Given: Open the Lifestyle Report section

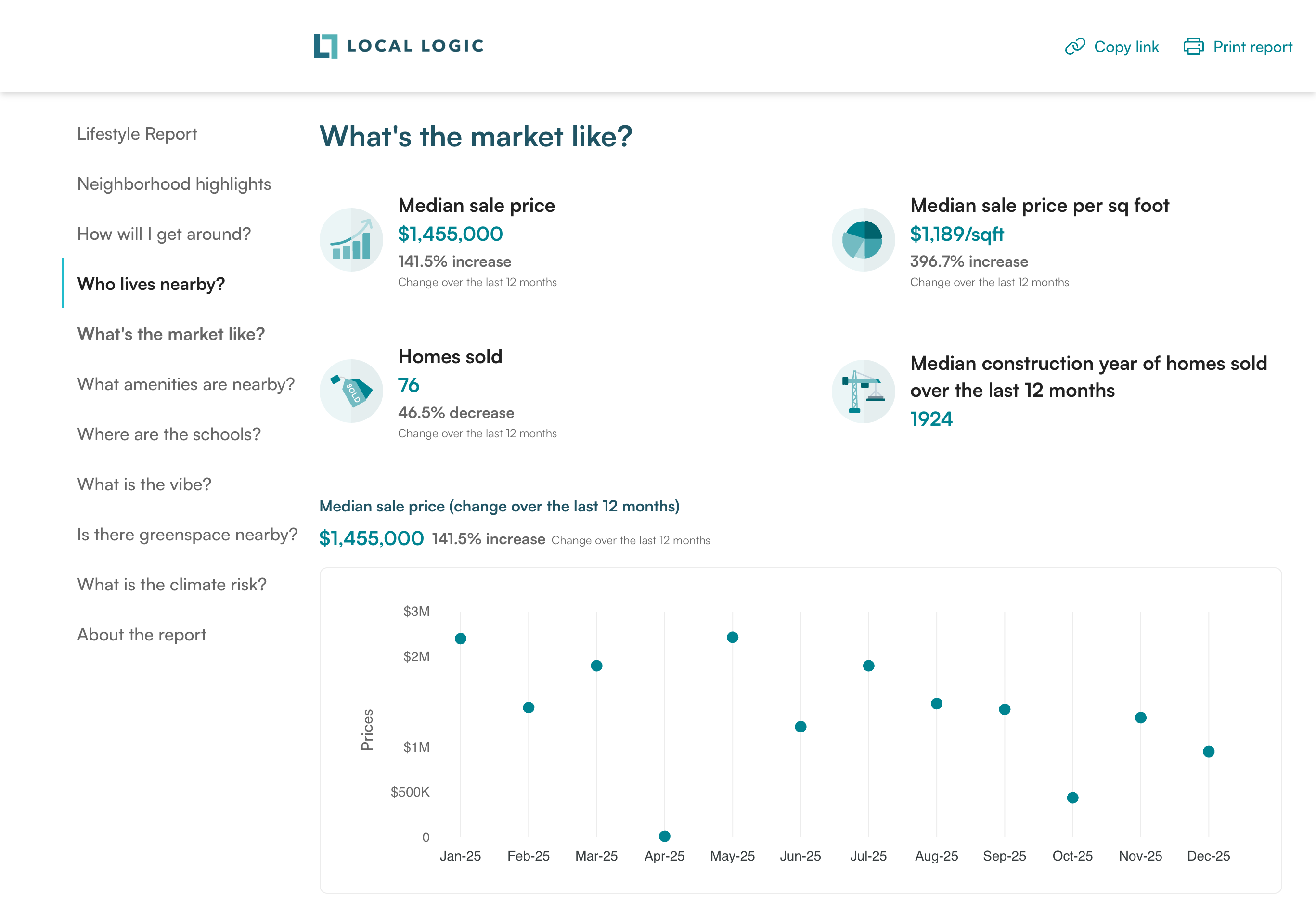Looking at the screenshot, I should click(x=137, y=133).
